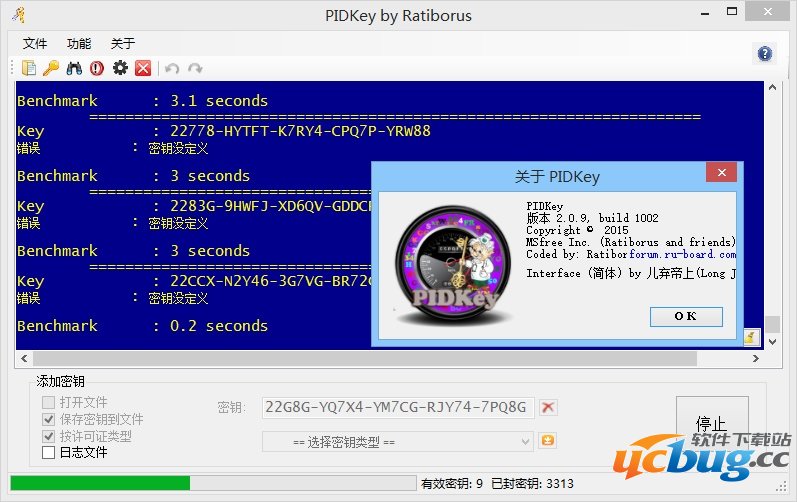Click the horizontal scrollbar left arrow
This screenshot has width=797, height=502.
point(24,358)
